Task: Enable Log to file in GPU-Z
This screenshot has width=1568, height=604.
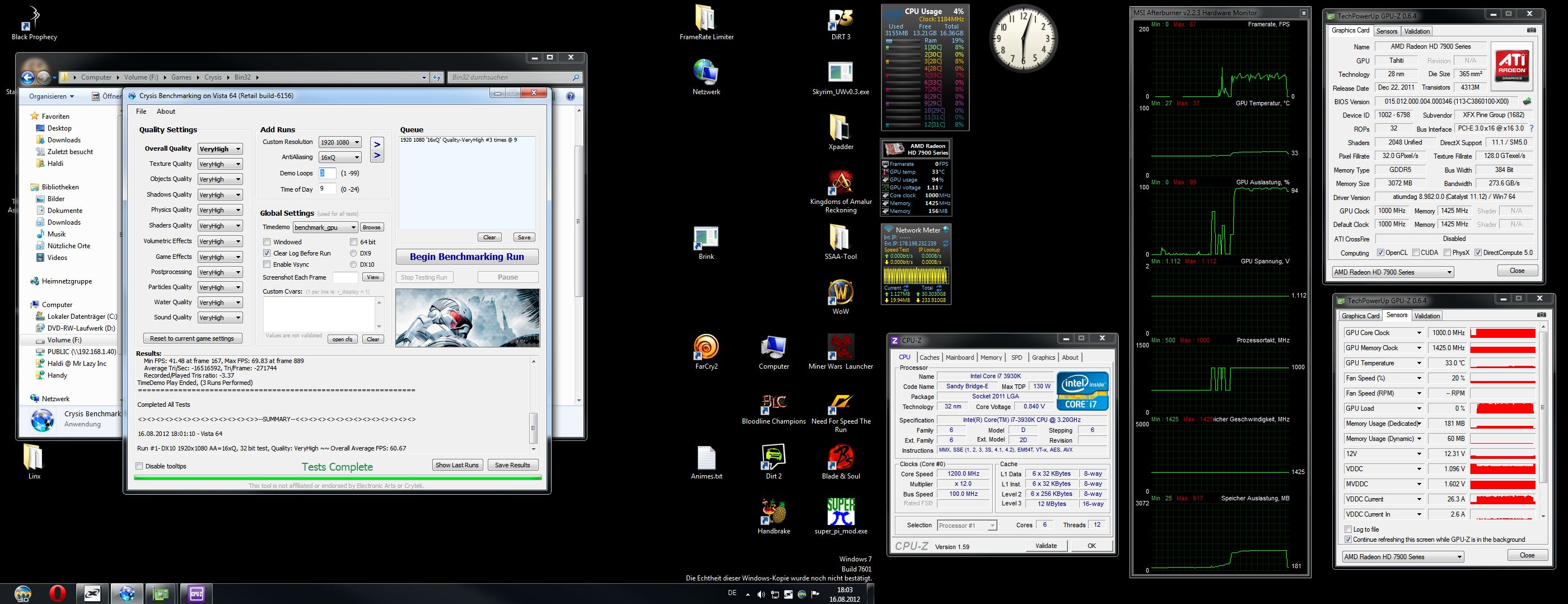Action: pos(1348,529)
